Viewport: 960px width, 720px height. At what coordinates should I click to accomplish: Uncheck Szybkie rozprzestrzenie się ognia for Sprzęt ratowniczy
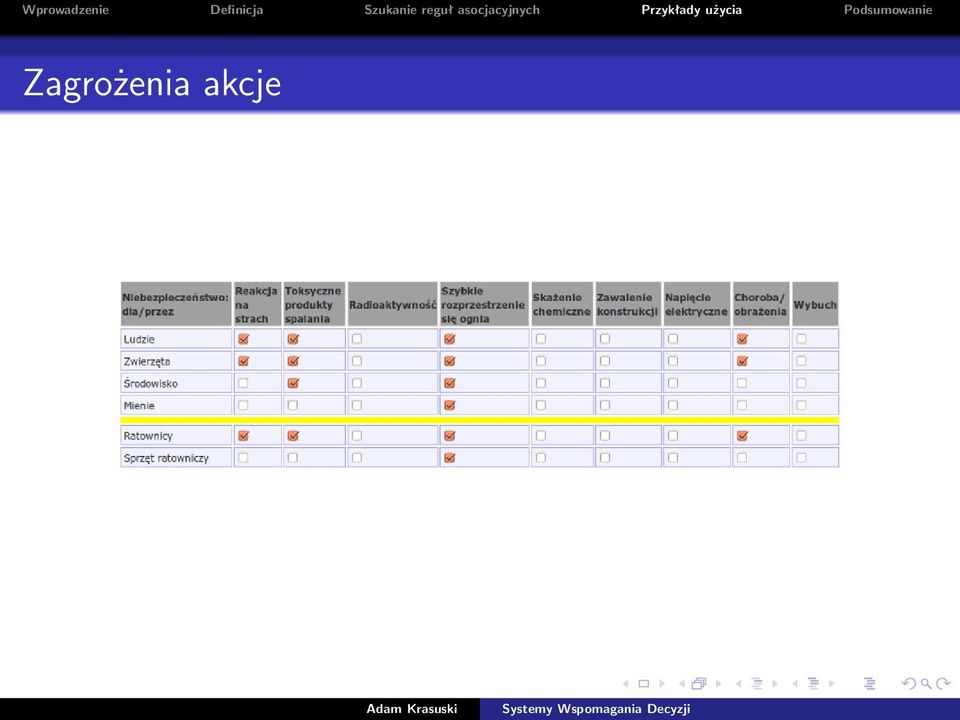click(450, 458)
